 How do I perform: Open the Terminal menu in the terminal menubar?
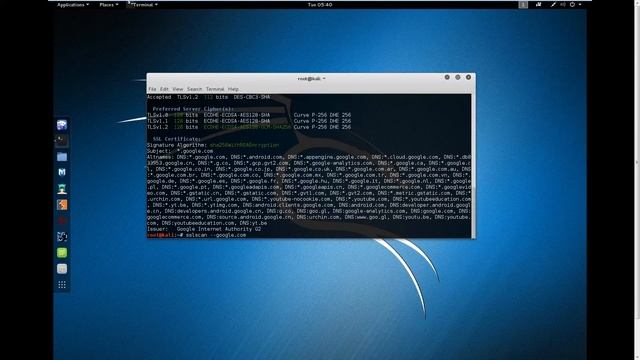click(x=215, y=89)
